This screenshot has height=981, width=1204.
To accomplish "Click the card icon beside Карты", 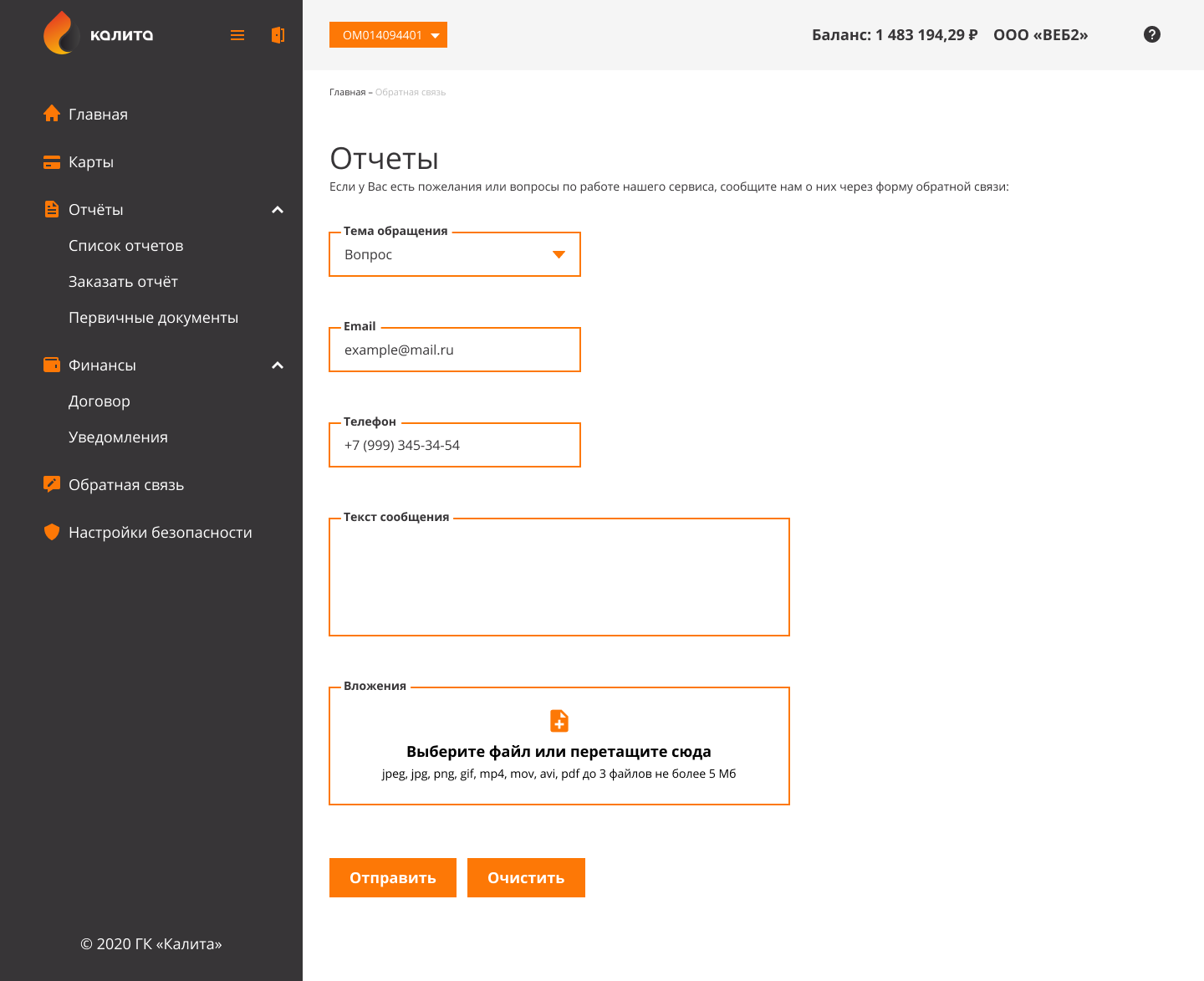I will click(52, 162).
